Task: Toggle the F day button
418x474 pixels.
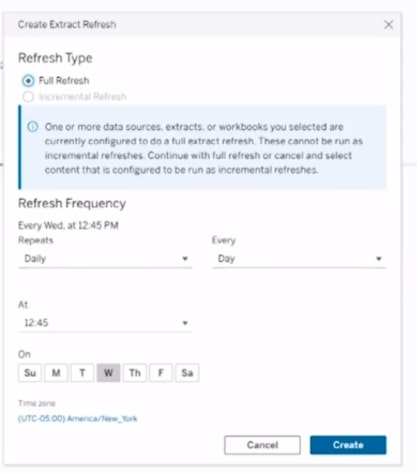Action: pyautogui.click(x=161, y=373)
